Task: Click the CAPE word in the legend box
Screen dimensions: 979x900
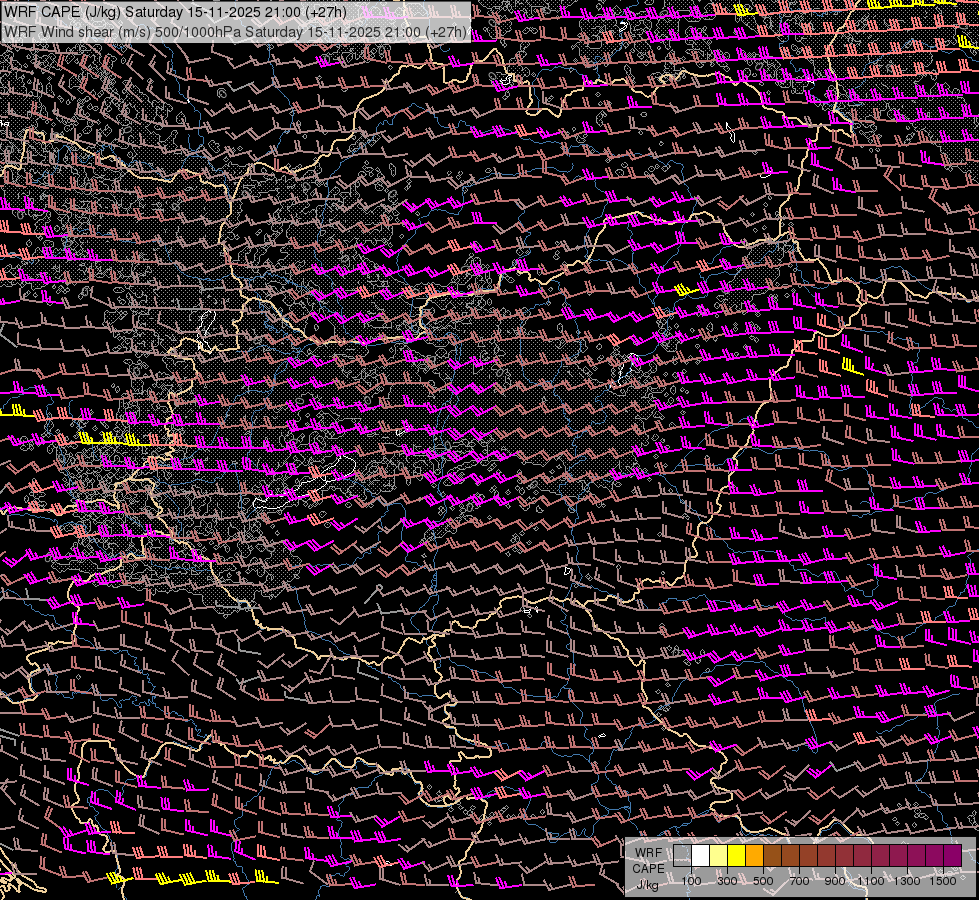Action: (x=648, y=868)
